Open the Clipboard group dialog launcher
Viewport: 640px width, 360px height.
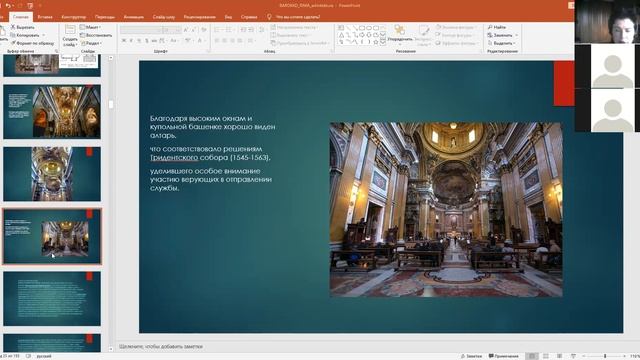coord(56,51)
